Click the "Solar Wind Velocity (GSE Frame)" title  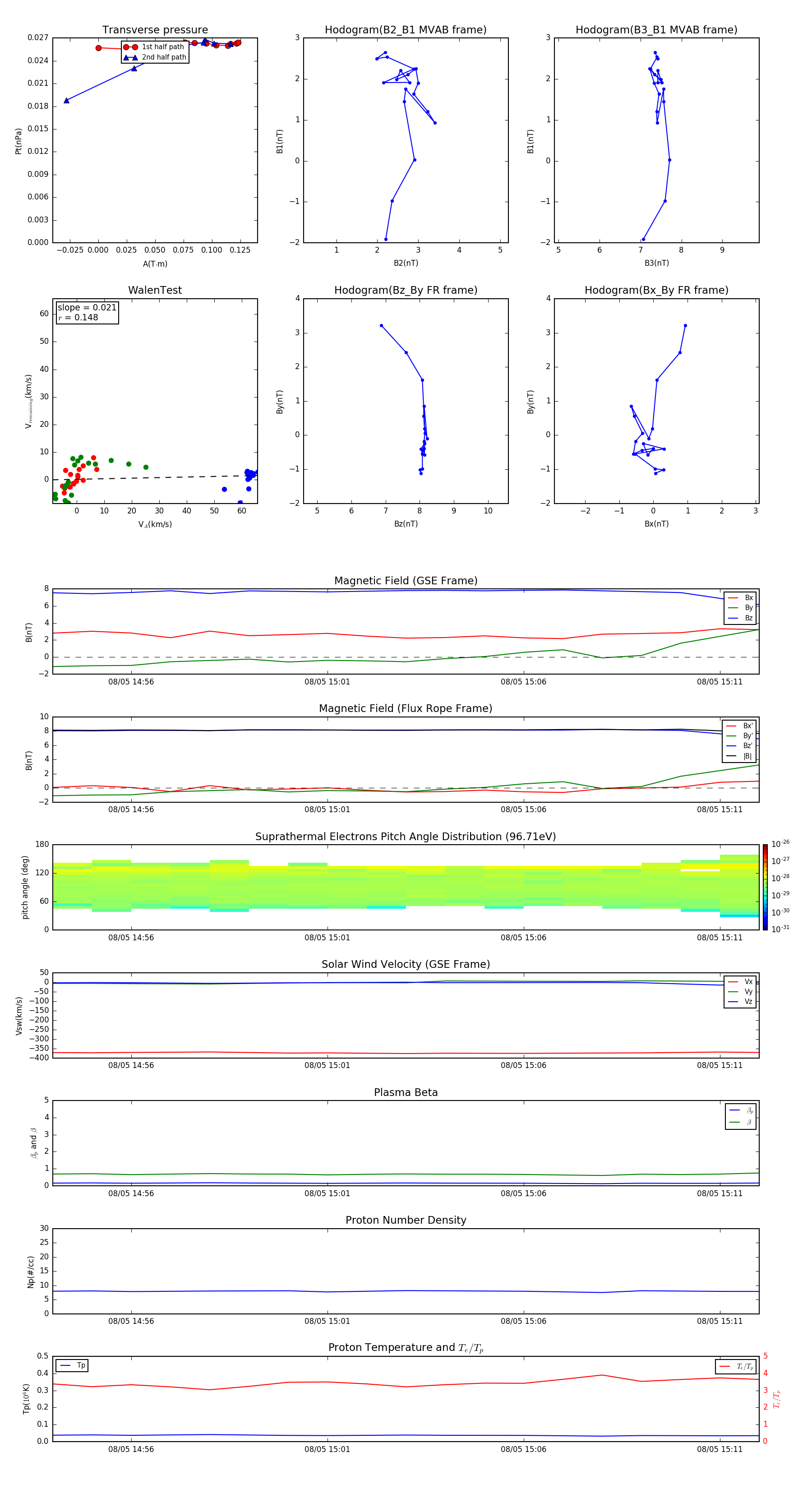406,964
